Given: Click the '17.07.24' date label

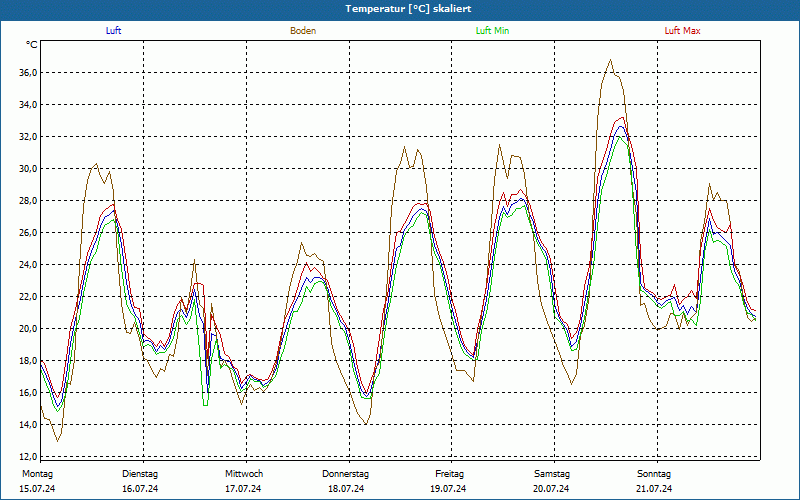Looking at the screenshot, I should [x=243, y=489].
